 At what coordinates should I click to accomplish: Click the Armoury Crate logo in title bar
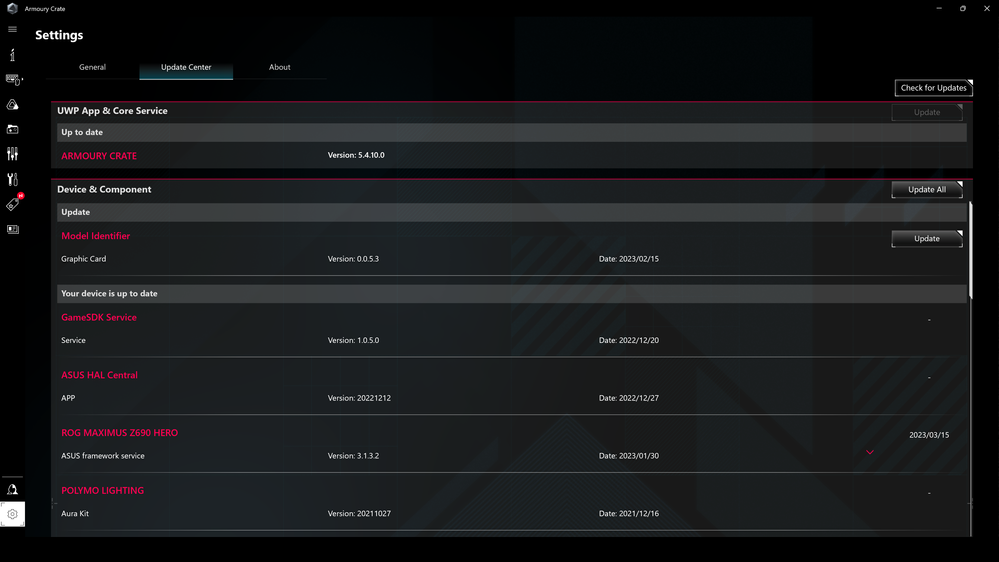pyautogui.click(x=12, y=8)
